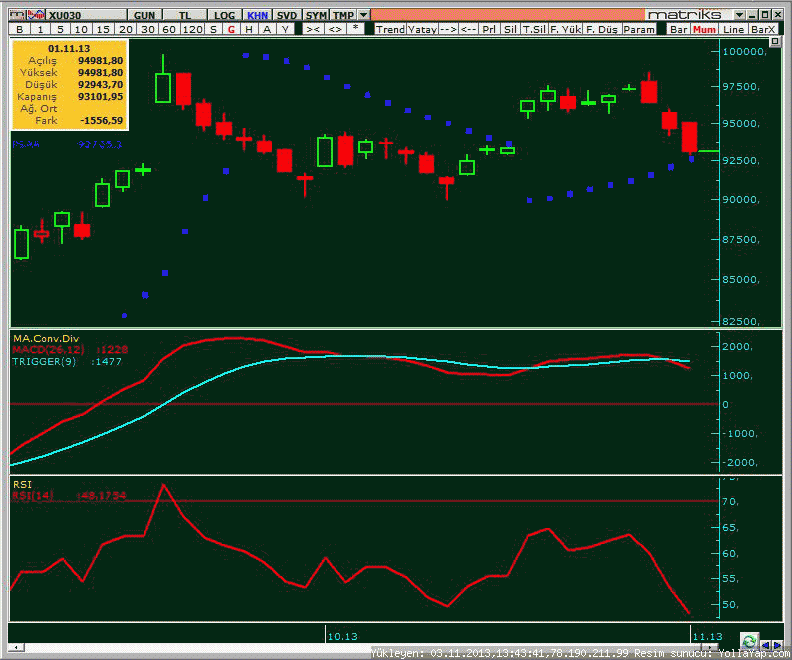Select the G daily period tab
Image resolution: width=792 pixels, height=660 pixels.
point(231,30)
